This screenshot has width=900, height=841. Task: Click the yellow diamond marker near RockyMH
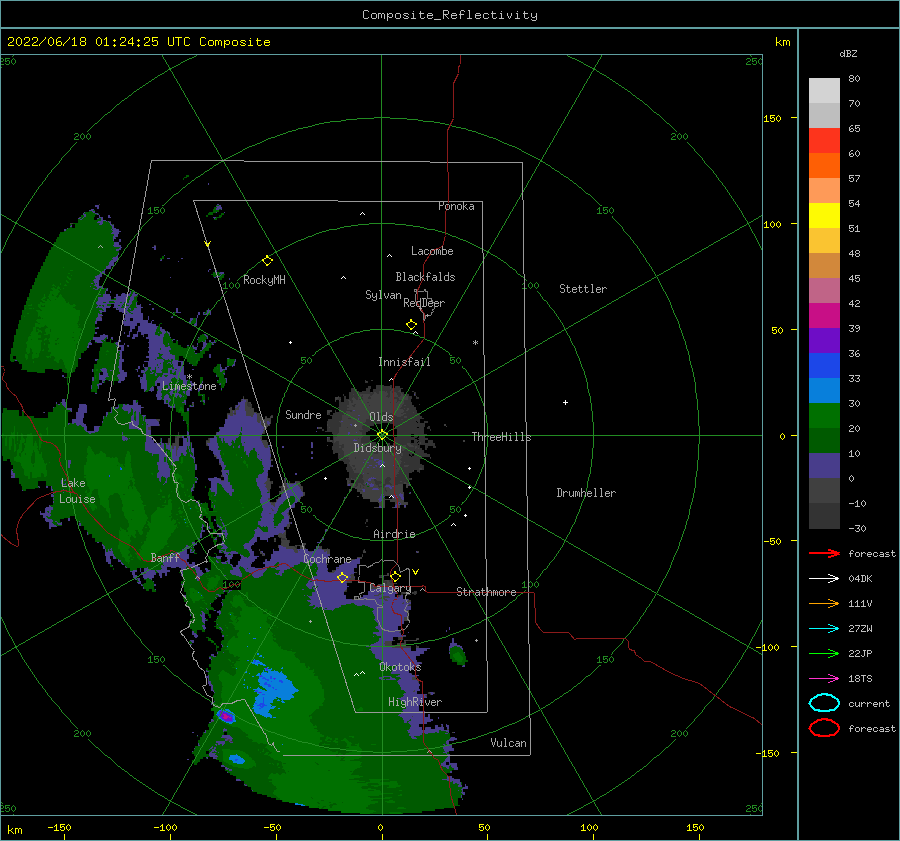tap(267, 261)
